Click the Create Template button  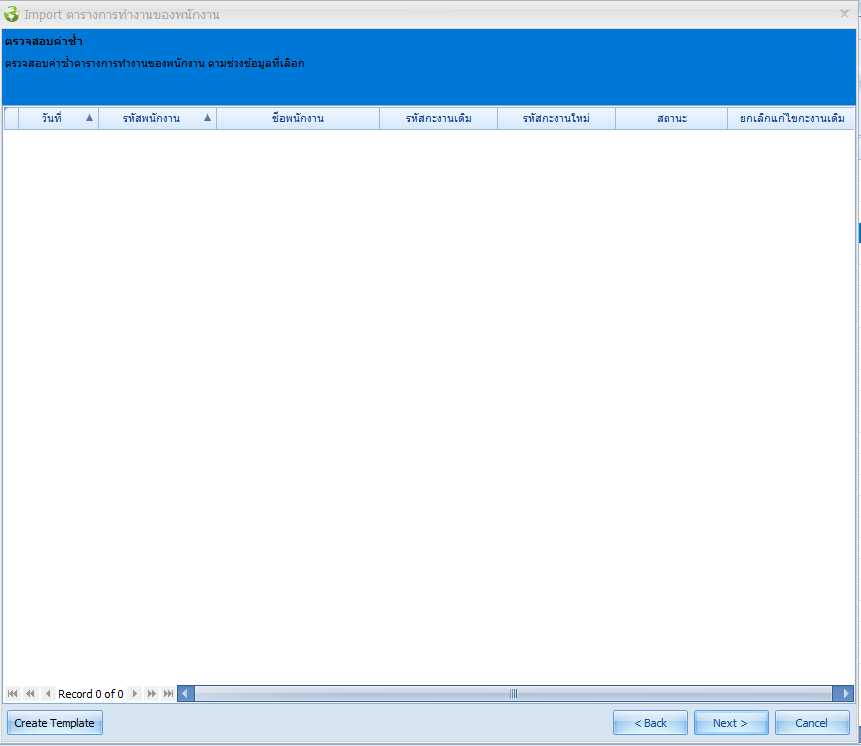[x=54, y=723]
